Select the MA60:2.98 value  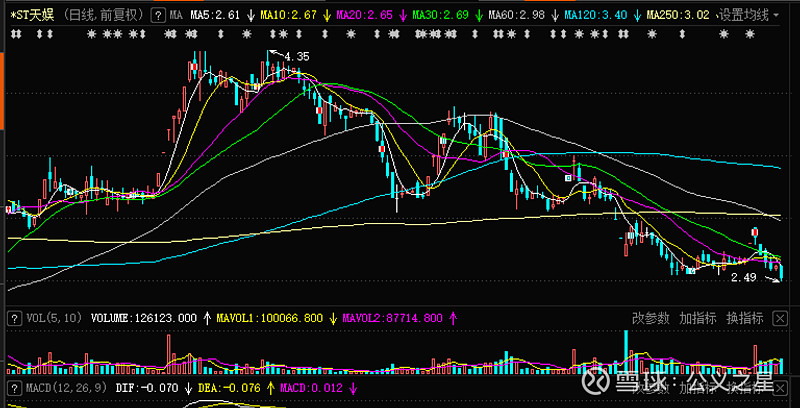point(516,16)
